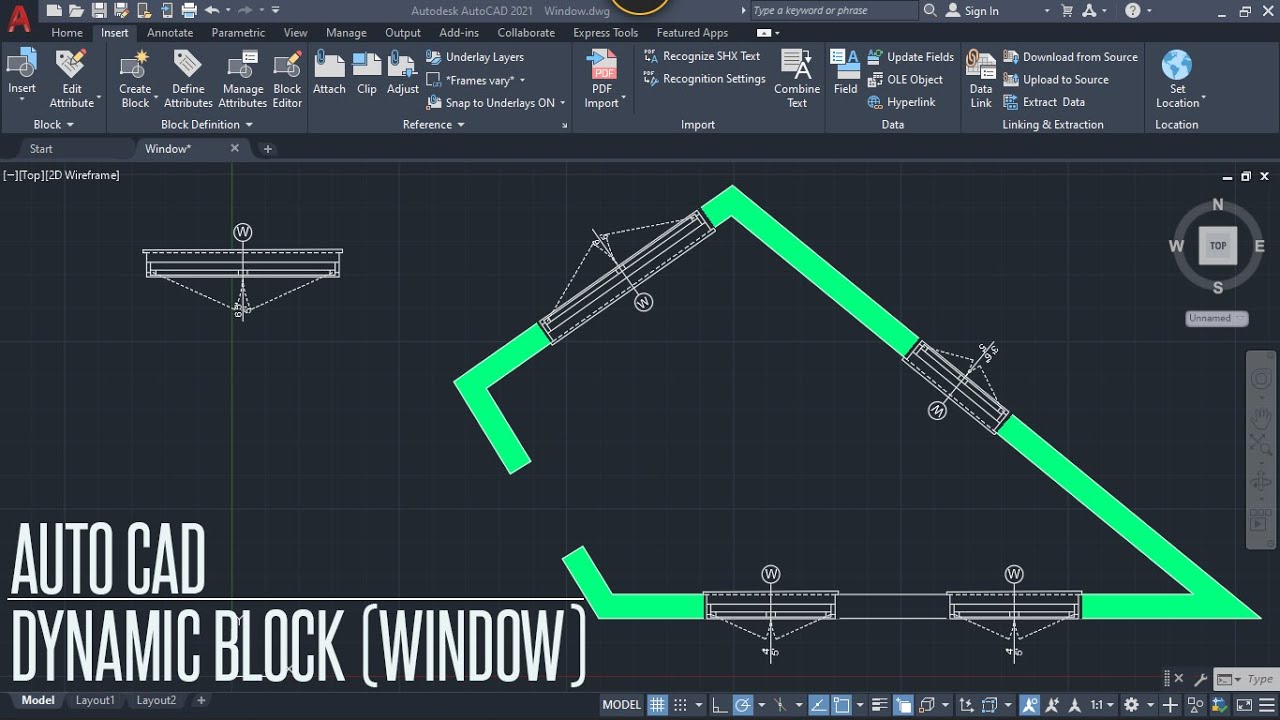This screenshot has height=720, width=1280.
Task: Toggle Polar tracking in status bar
Action: (x=743, y=704)
